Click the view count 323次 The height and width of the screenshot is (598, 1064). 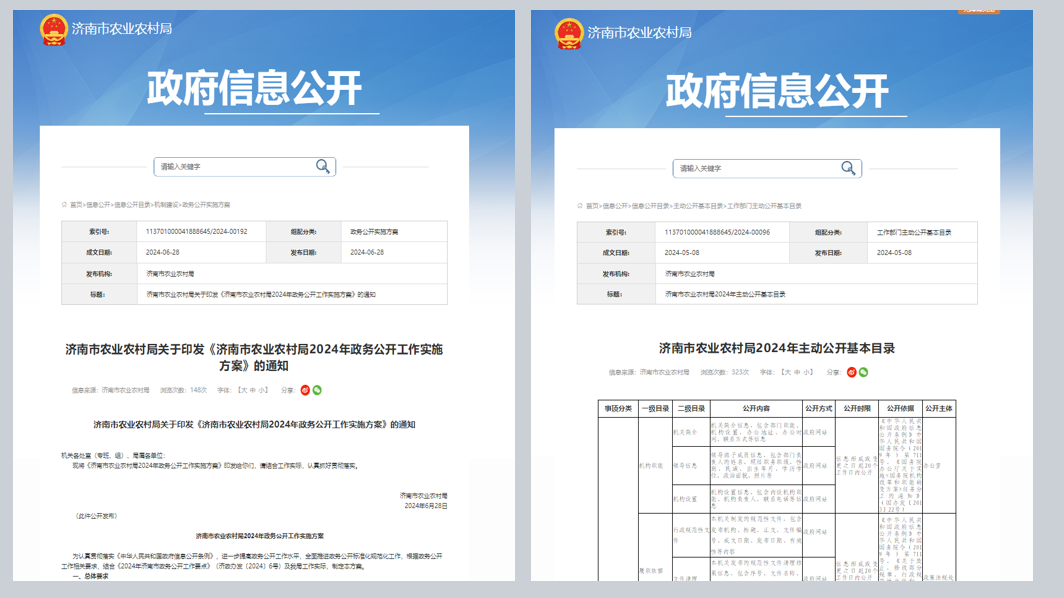(x=740, y=372)
